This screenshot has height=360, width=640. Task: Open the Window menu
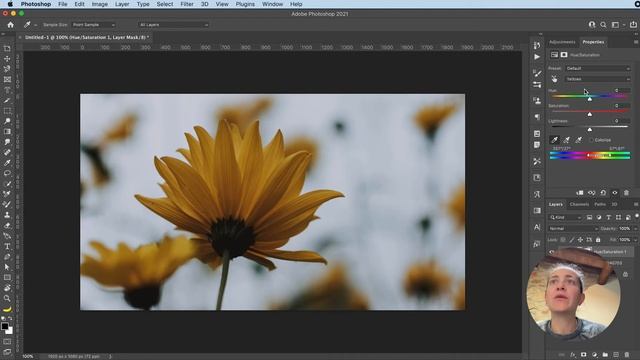(272, 4)
